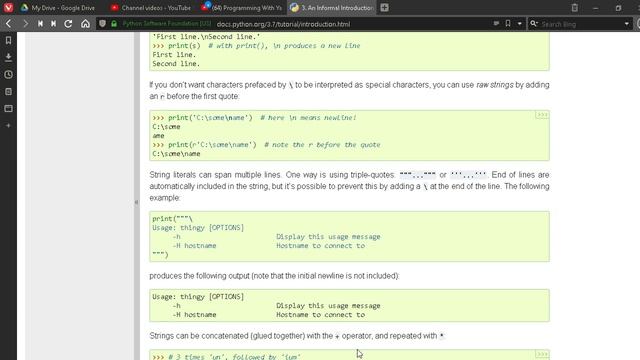640x360 pixels.
Task: Switch to Programming With Yo tab
Action: click(242, 8)
